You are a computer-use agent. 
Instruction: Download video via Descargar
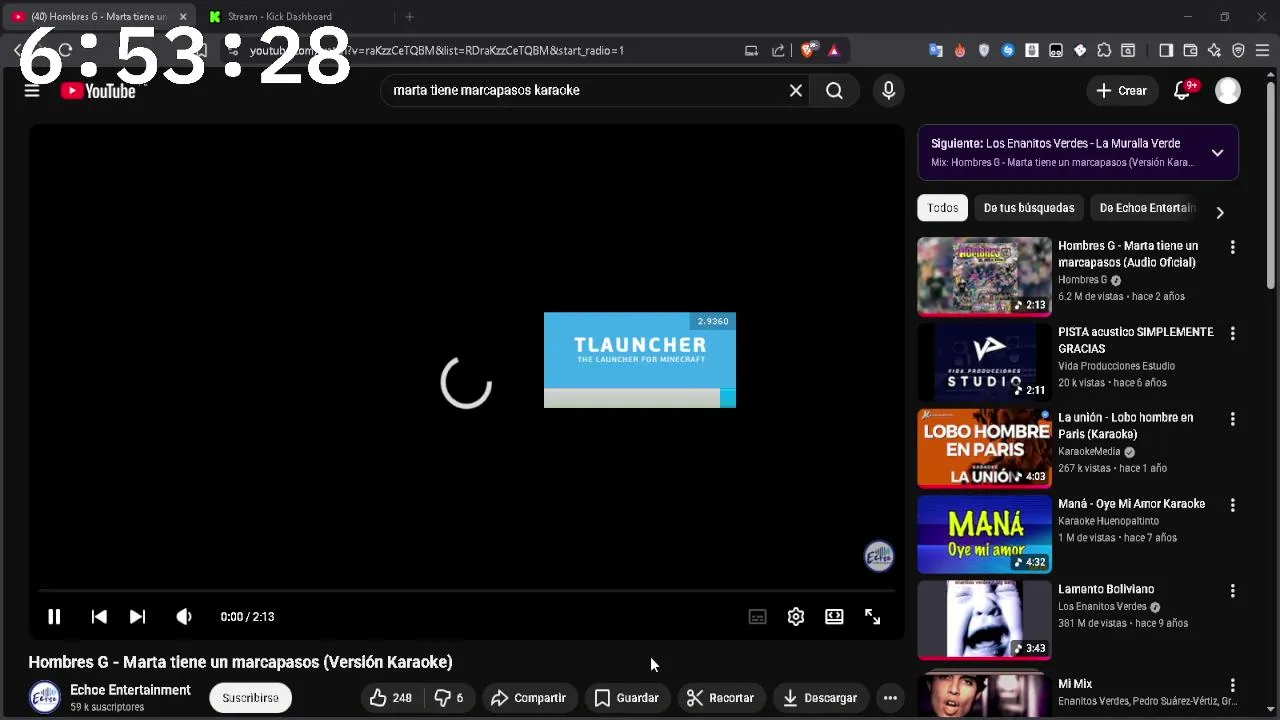pos(819,698)
